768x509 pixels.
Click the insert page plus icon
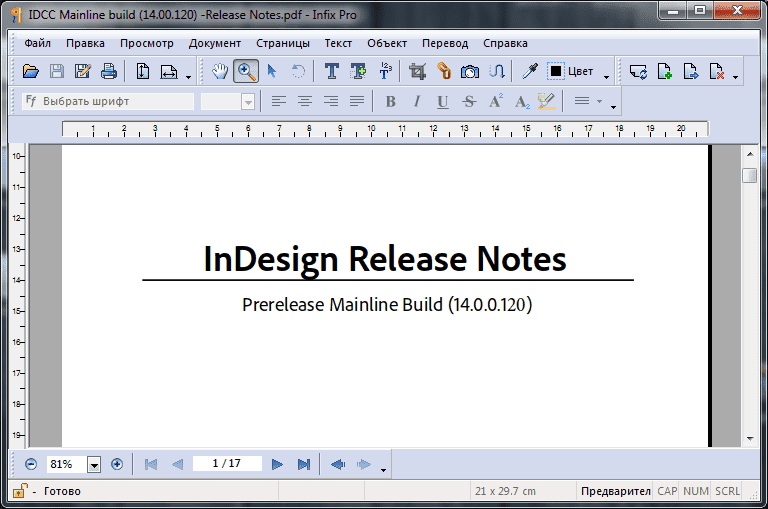(665, 72)
